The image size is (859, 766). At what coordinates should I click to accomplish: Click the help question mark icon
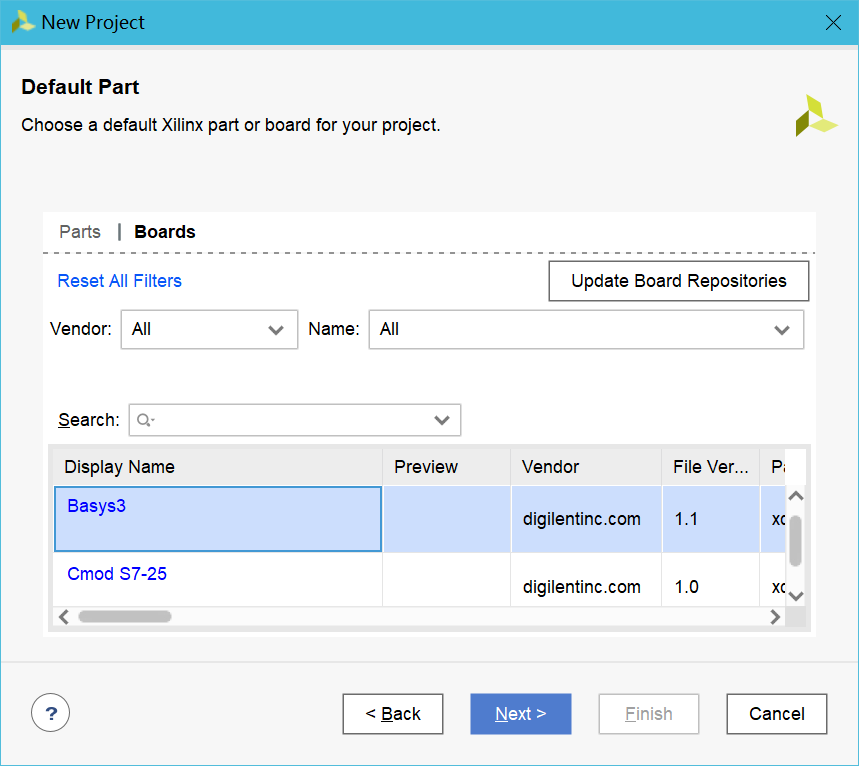pos(50,713)
